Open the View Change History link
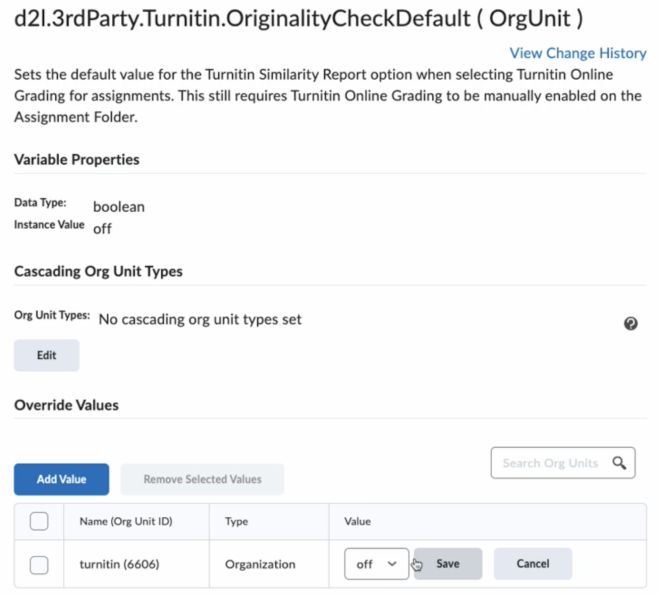658x595 pixels. (x=578, y=53)
